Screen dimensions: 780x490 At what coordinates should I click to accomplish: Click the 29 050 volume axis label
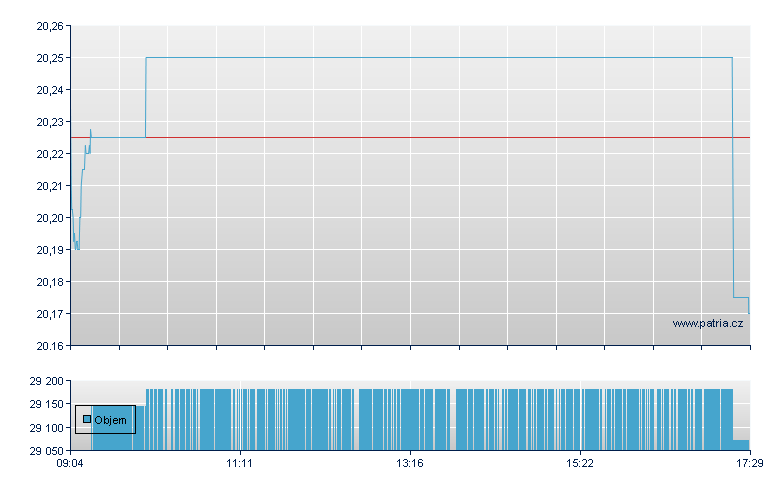pyautogui.click(x=47, y=451)
